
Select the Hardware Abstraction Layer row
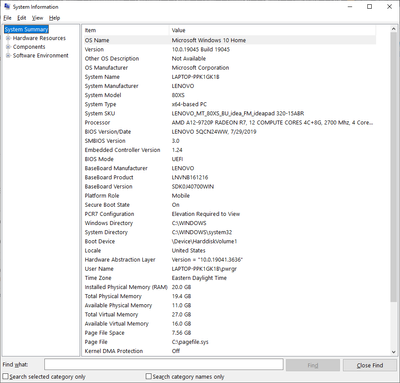coord(229,260)
